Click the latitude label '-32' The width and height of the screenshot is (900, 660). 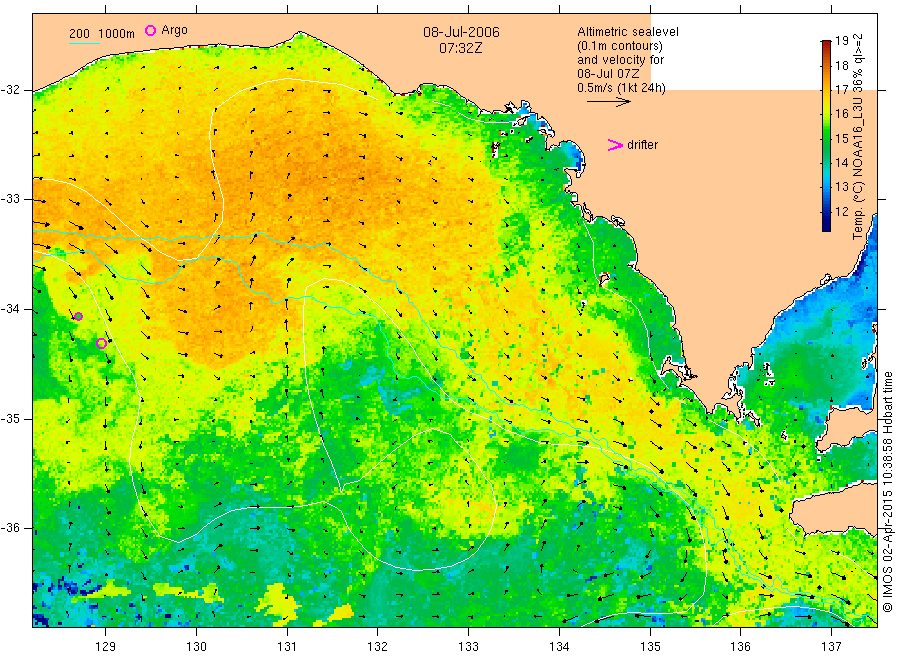pyautogui.click(x=10, y=90)
